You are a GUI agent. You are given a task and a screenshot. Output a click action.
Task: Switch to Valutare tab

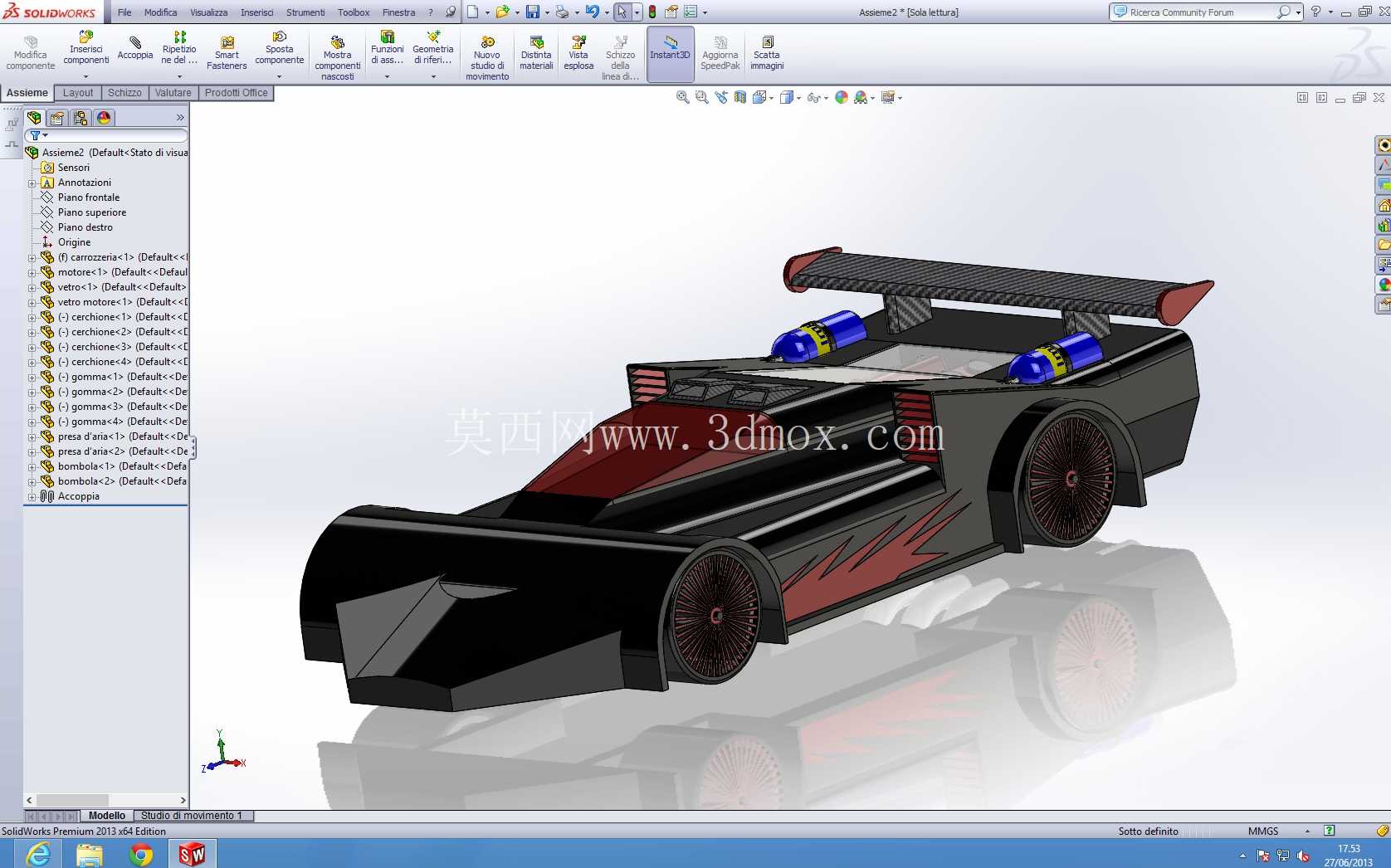173,93
